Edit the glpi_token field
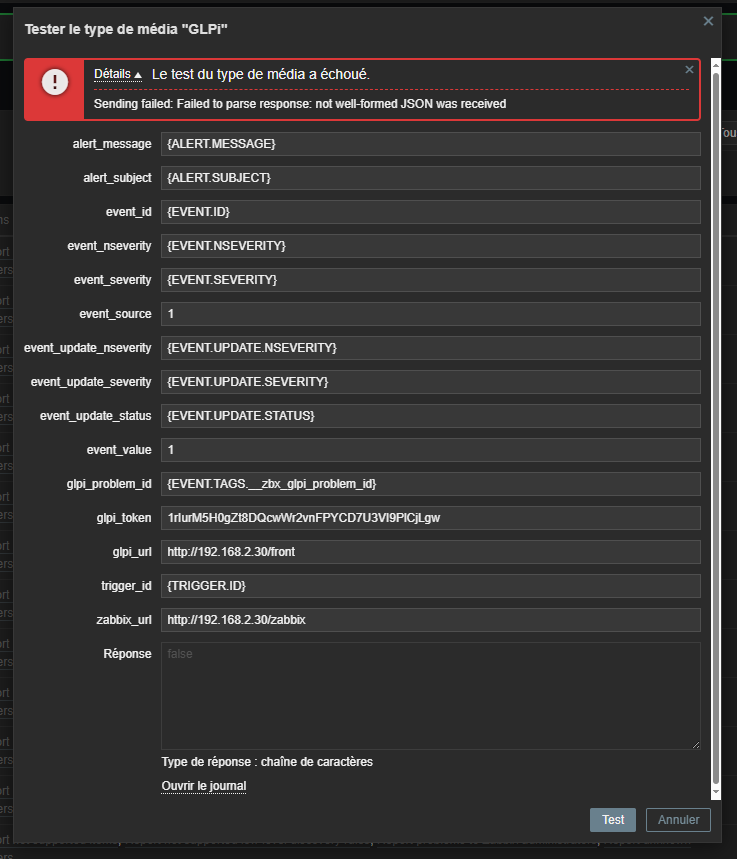This screenshot has height=859, width=737. click(x=430, y=518)
